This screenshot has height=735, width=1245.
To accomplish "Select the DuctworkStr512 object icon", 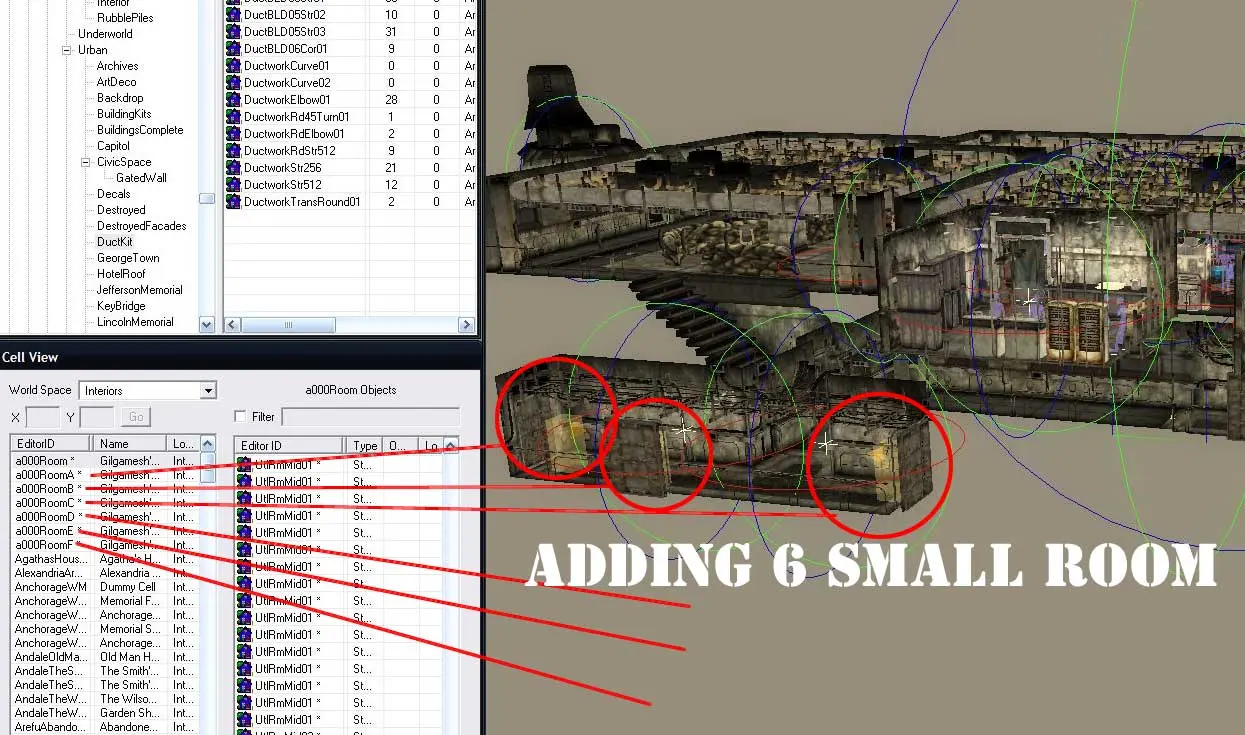I will tap(233, 185).
